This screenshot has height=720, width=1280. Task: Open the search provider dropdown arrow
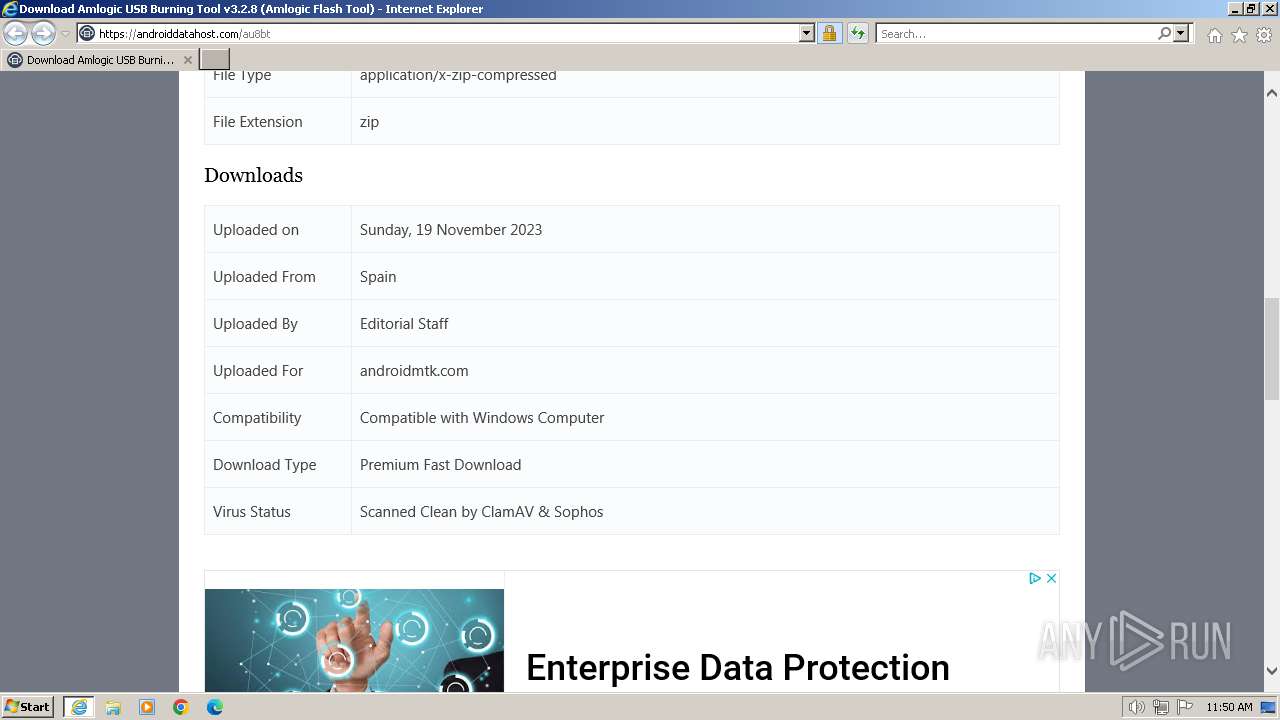click(1181, 33)
